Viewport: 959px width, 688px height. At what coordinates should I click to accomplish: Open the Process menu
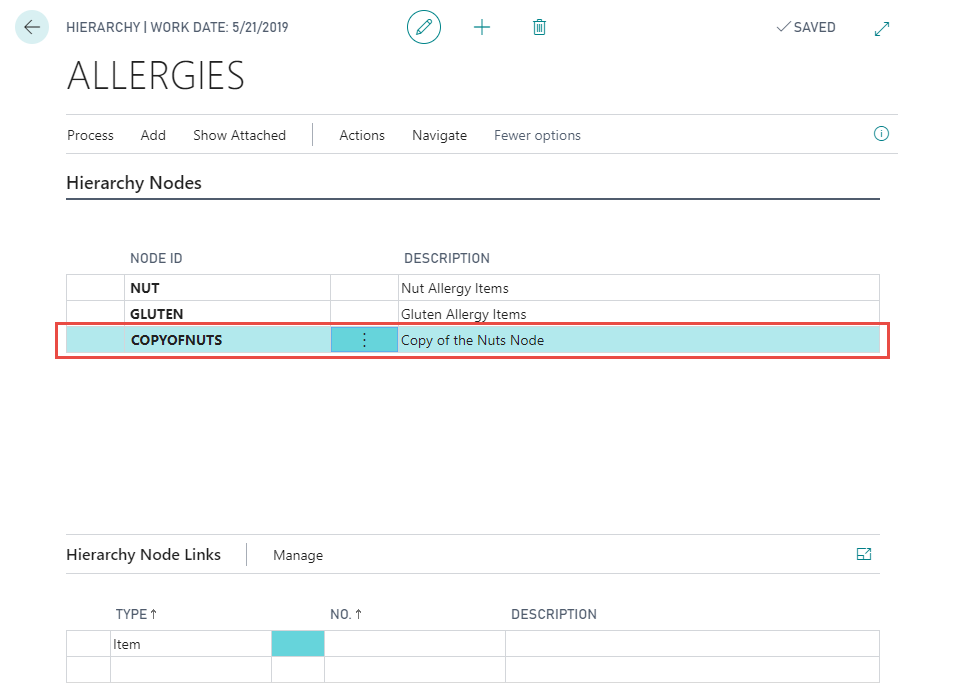(90, 135)
